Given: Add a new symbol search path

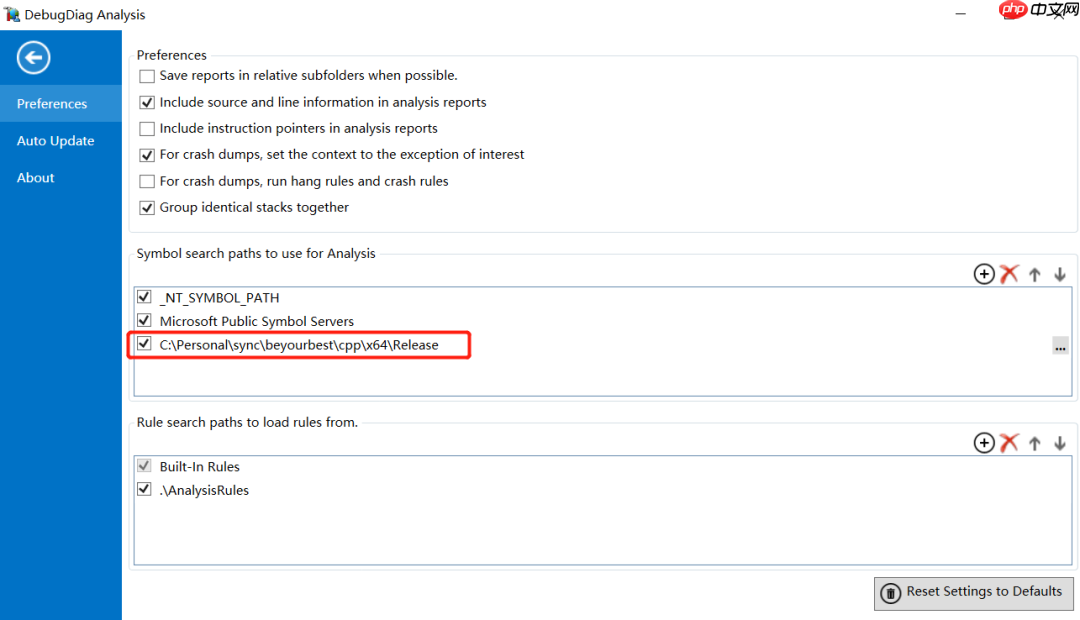Looking at the screenshot, I should point(984,274).
